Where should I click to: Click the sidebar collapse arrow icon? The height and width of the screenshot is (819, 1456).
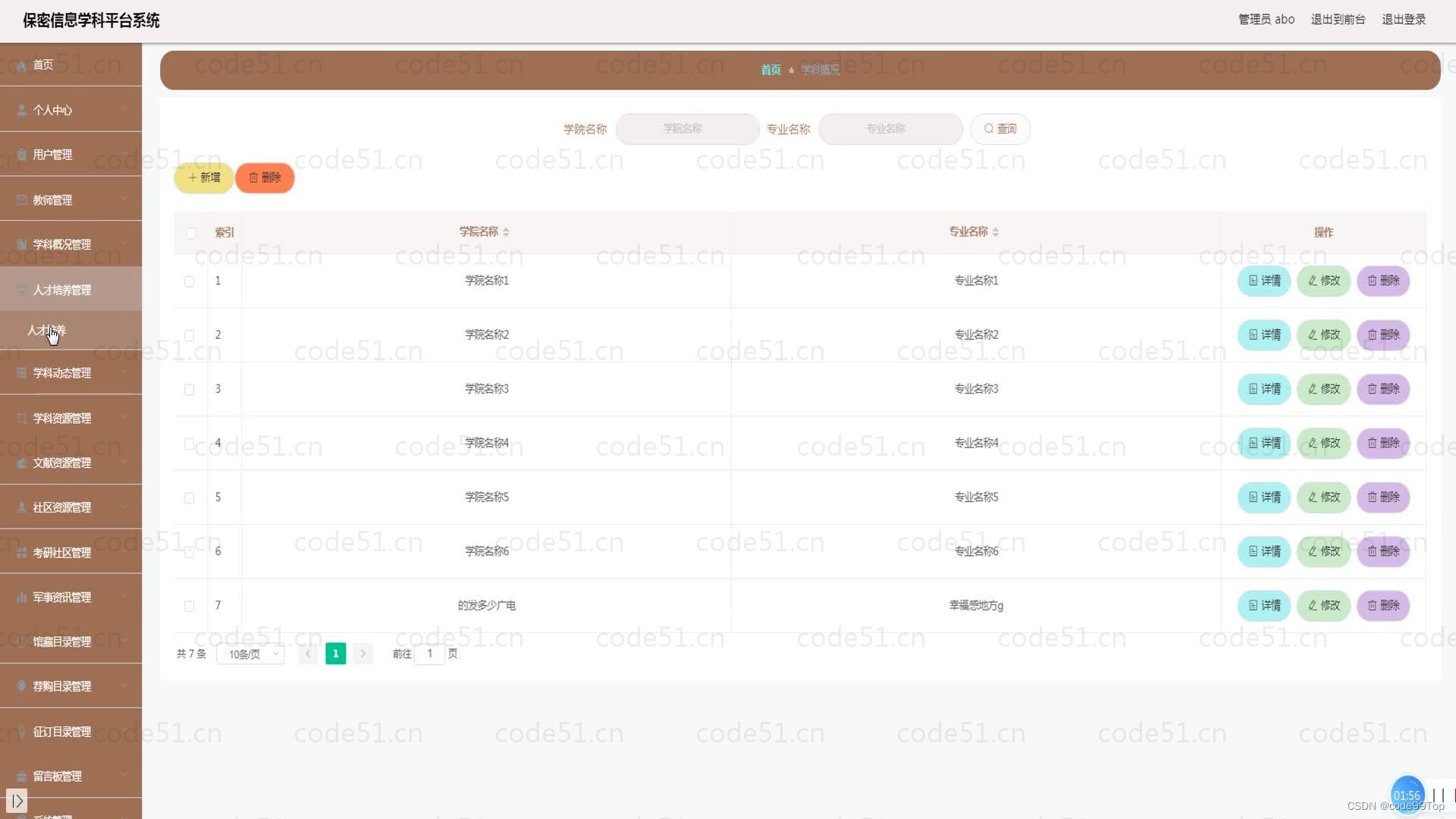pyautogui.click(x=17, y=801)
